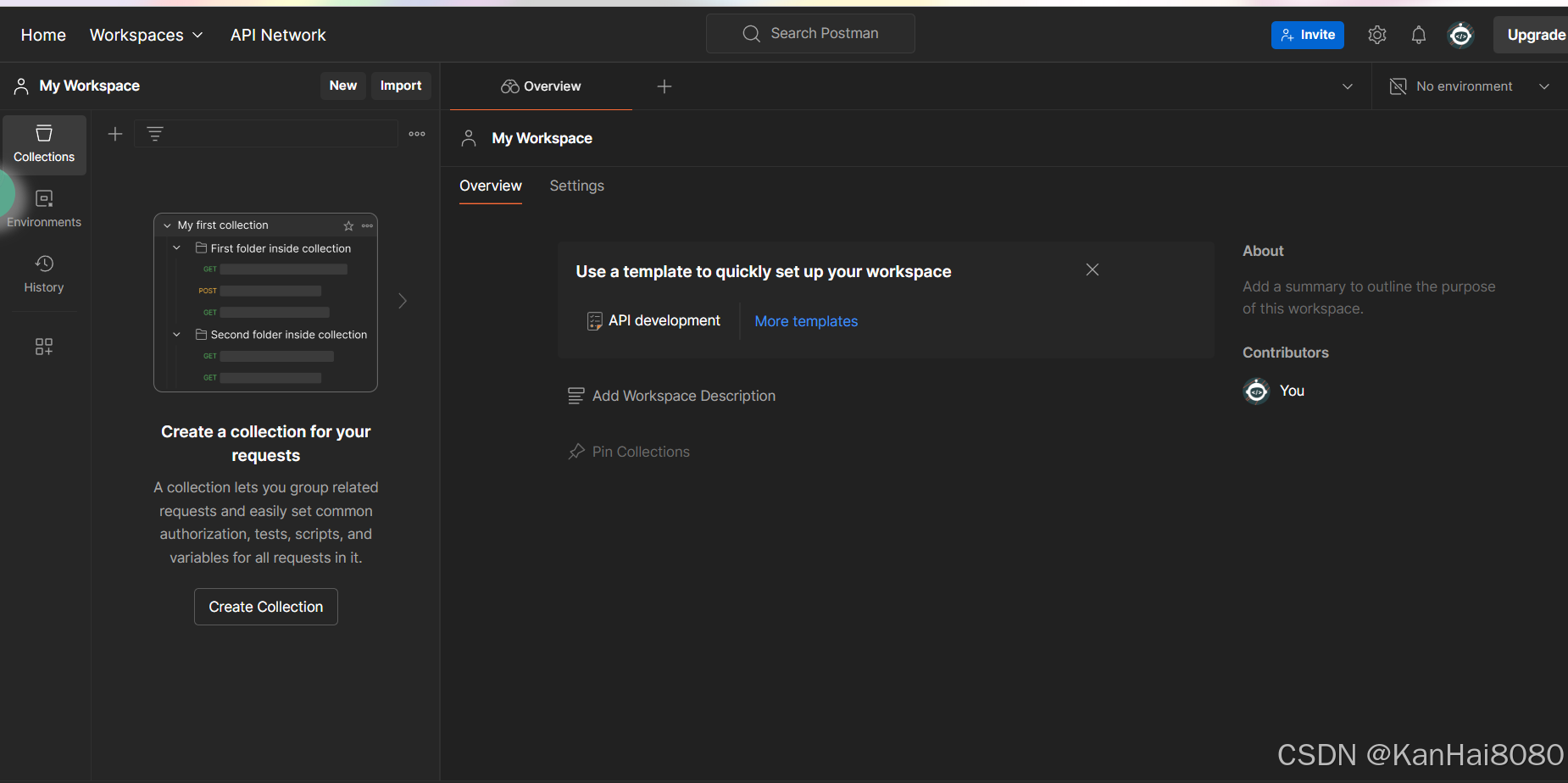The height and width of the screenshot is (783, 1568).
Task: Select the Overview tab in tab bar
Action: click(x=541, y=86)
